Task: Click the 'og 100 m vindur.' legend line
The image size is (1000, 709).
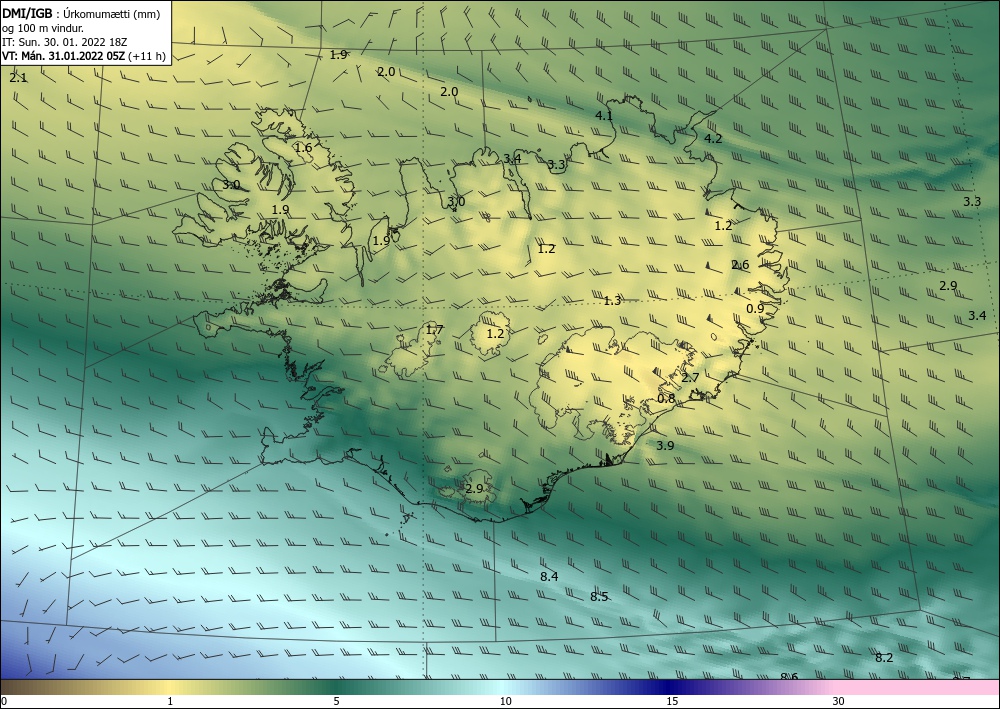Action: 43,28
